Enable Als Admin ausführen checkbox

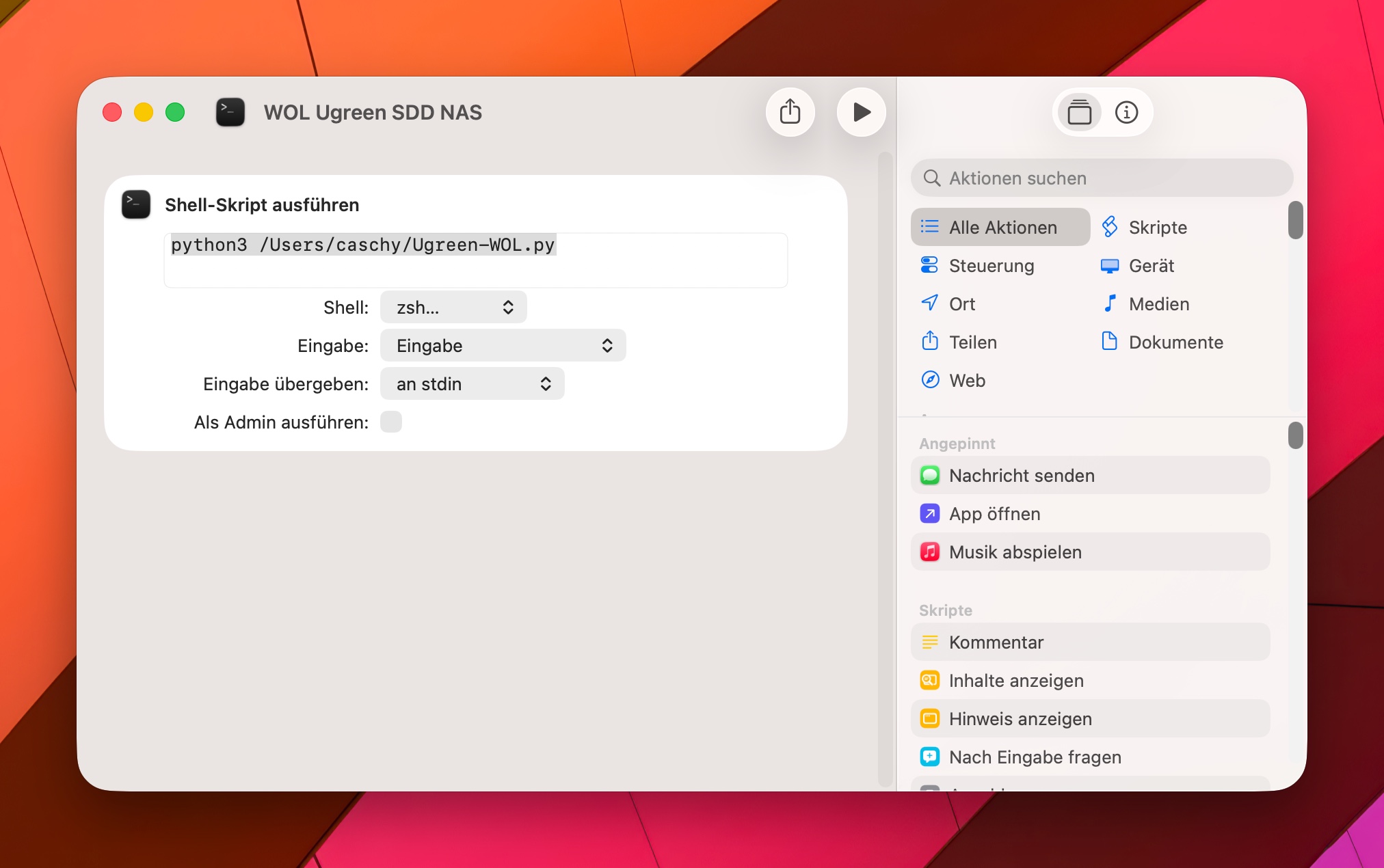tap(391, 422)
